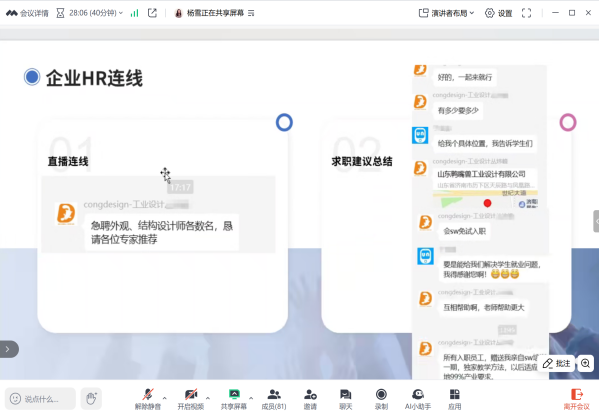
Task: Open the presenter layout dropdown (演讲者布局)
Action: [x=446, y=13]
